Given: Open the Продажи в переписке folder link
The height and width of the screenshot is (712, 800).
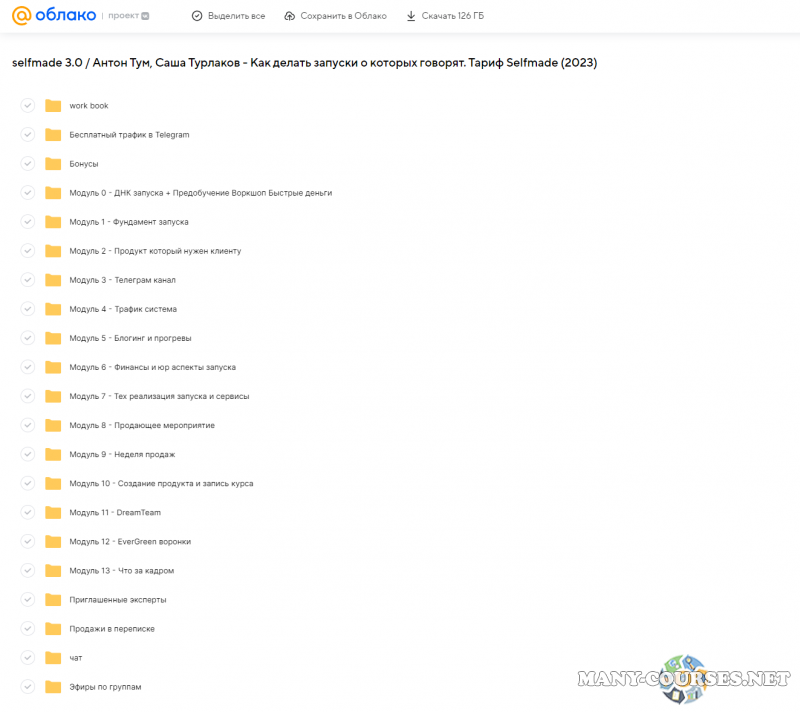Looking at the screenshot, I should 112,629.
